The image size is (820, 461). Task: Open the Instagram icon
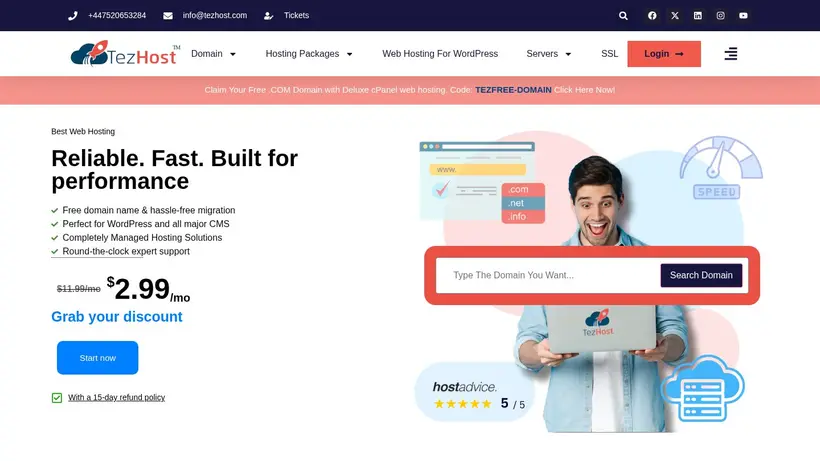point(721,16)
